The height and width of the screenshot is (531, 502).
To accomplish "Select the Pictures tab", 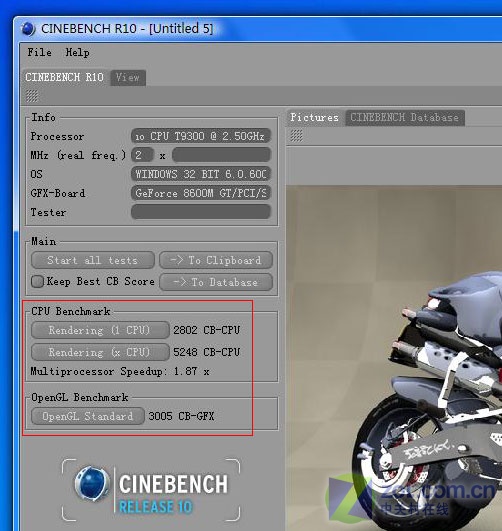I will click(314, 118).
